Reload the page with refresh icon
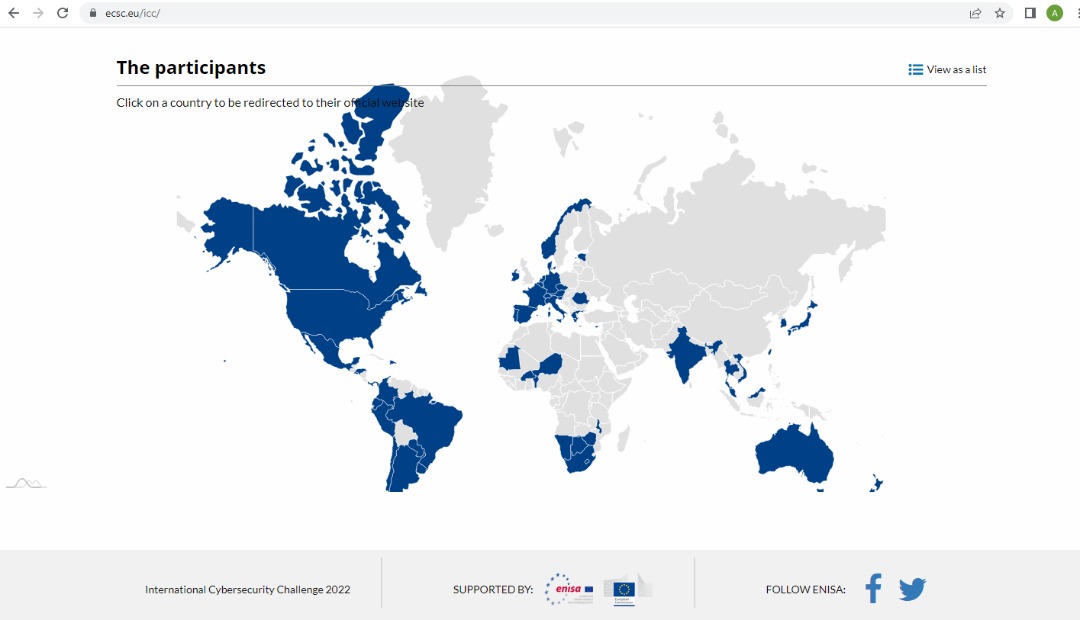The image size is (1080, 620). [63, 13]
